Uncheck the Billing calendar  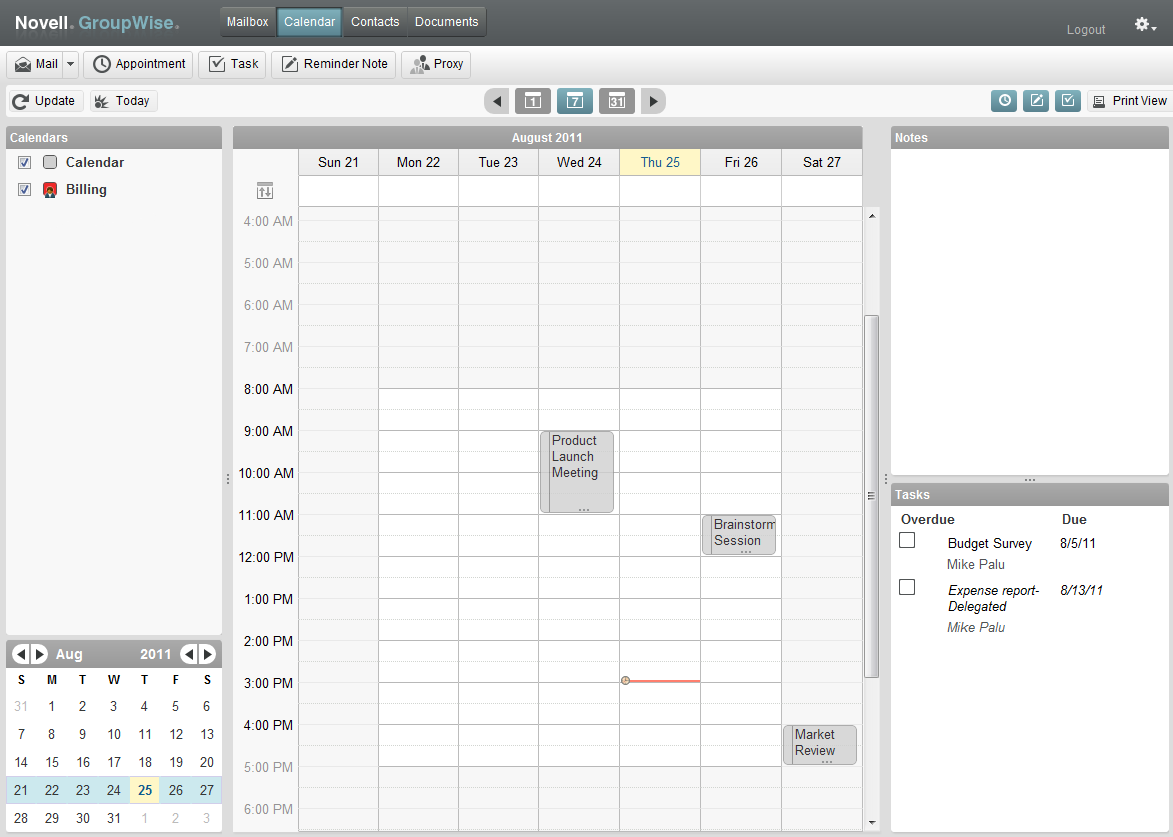[x=24, y=189]
